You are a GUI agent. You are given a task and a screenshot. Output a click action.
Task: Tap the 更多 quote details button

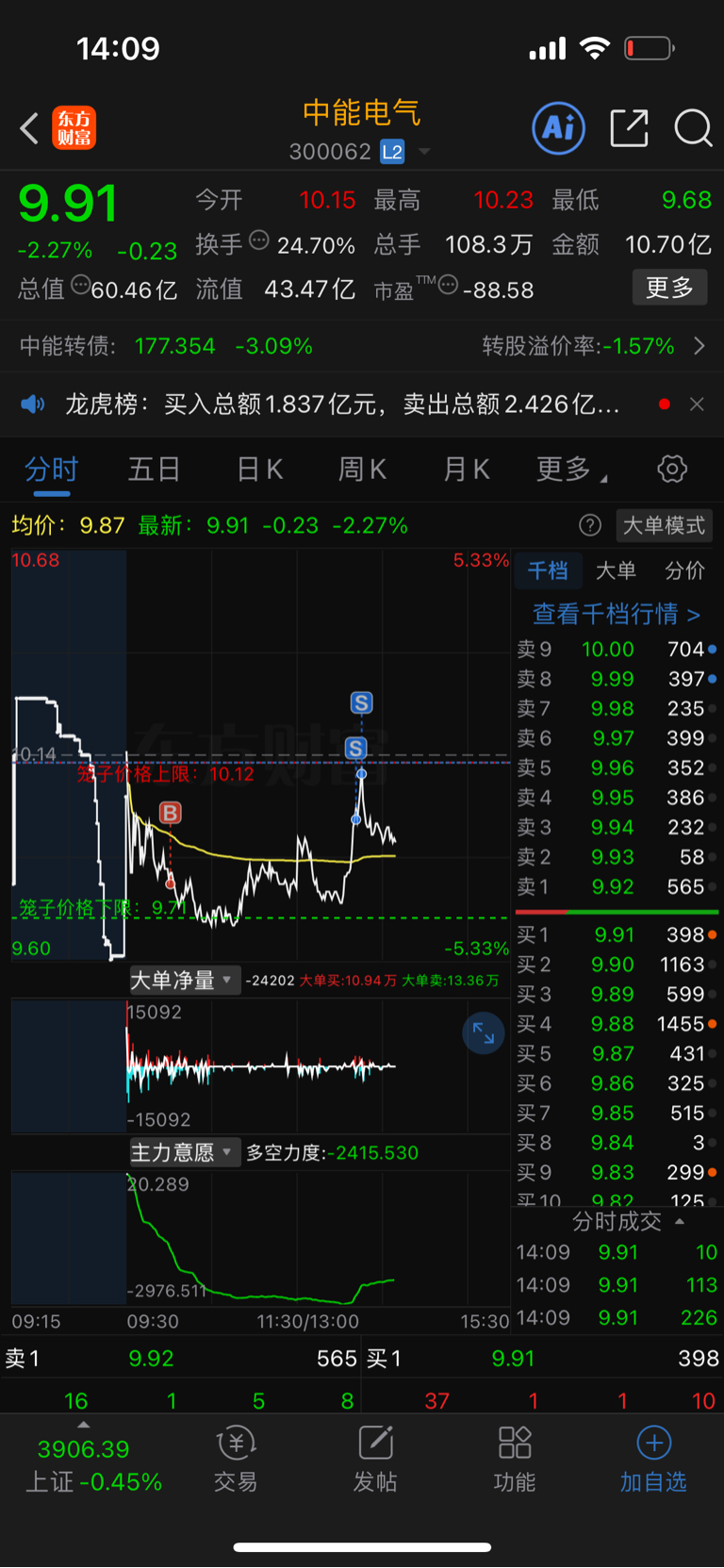(x=669, y=288)
